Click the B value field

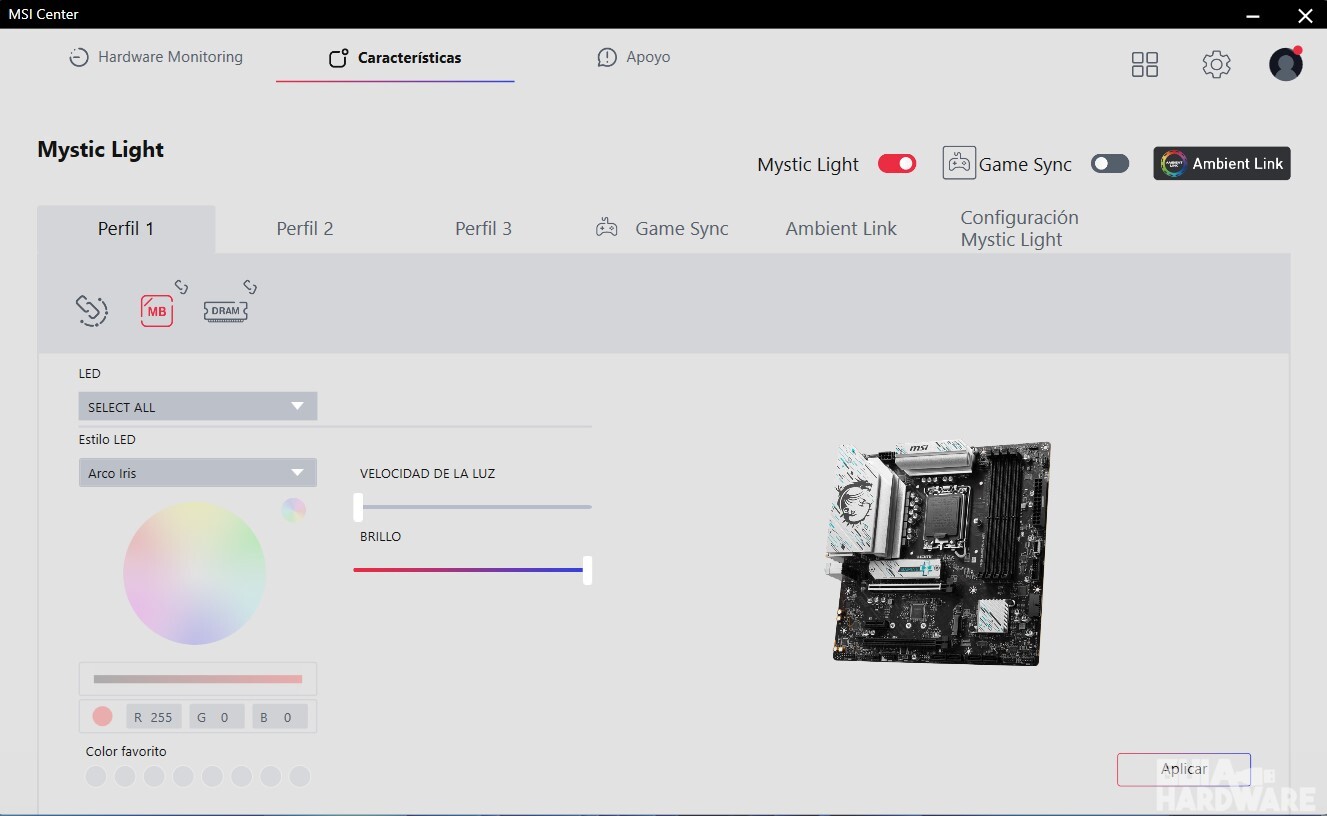pos(280,717)
